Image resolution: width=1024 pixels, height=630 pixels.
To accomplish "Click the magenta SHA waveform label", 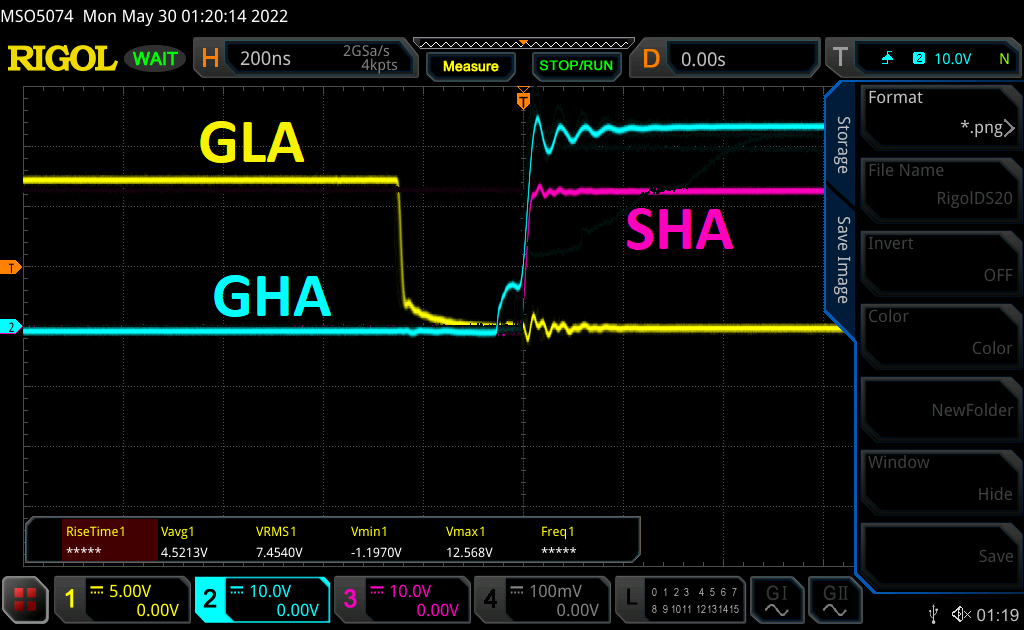I will tap(679, 229).
